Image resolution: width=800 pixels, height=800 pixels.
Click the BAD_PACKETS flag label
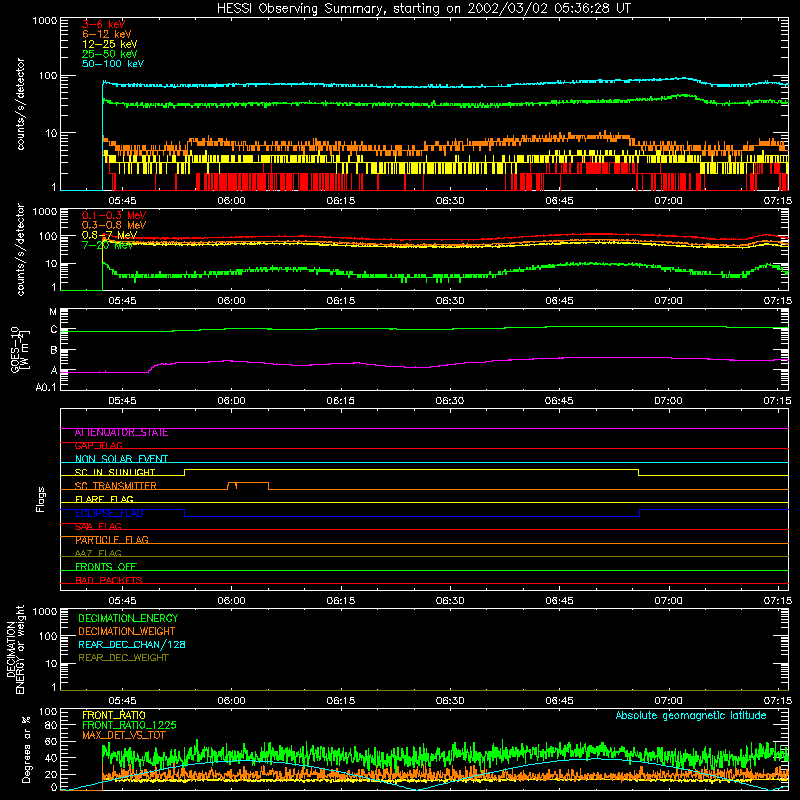(x=109, y=580)
